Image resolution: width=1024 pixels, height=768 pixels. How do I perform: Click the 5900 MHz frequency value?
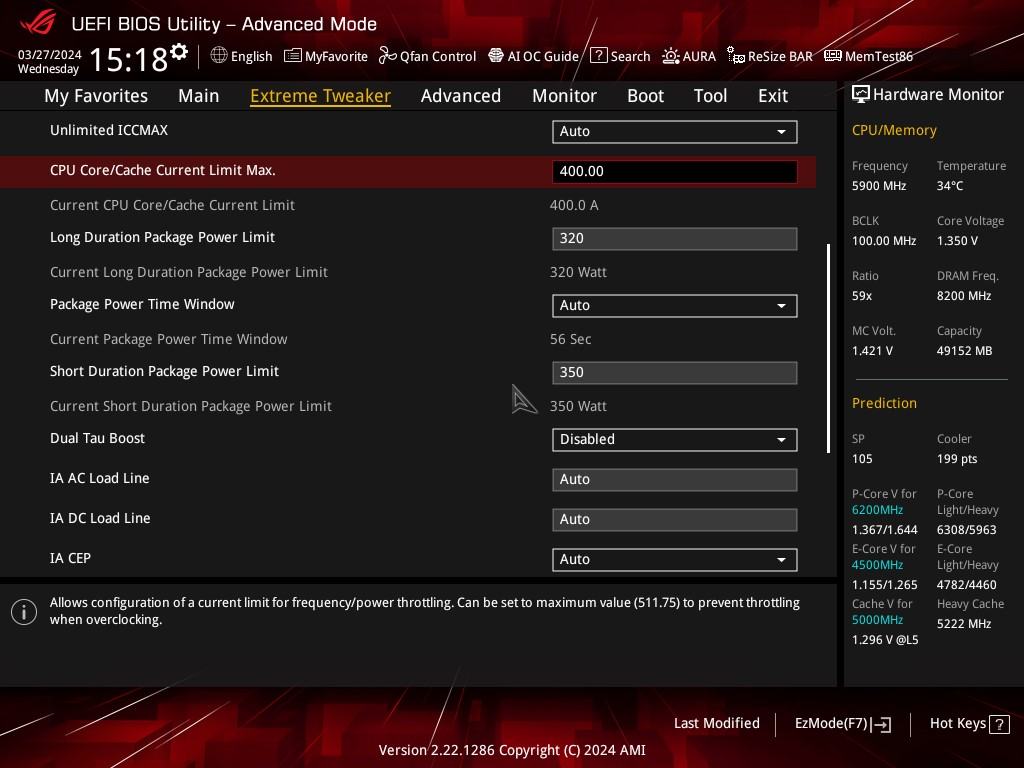click(878, 186)
